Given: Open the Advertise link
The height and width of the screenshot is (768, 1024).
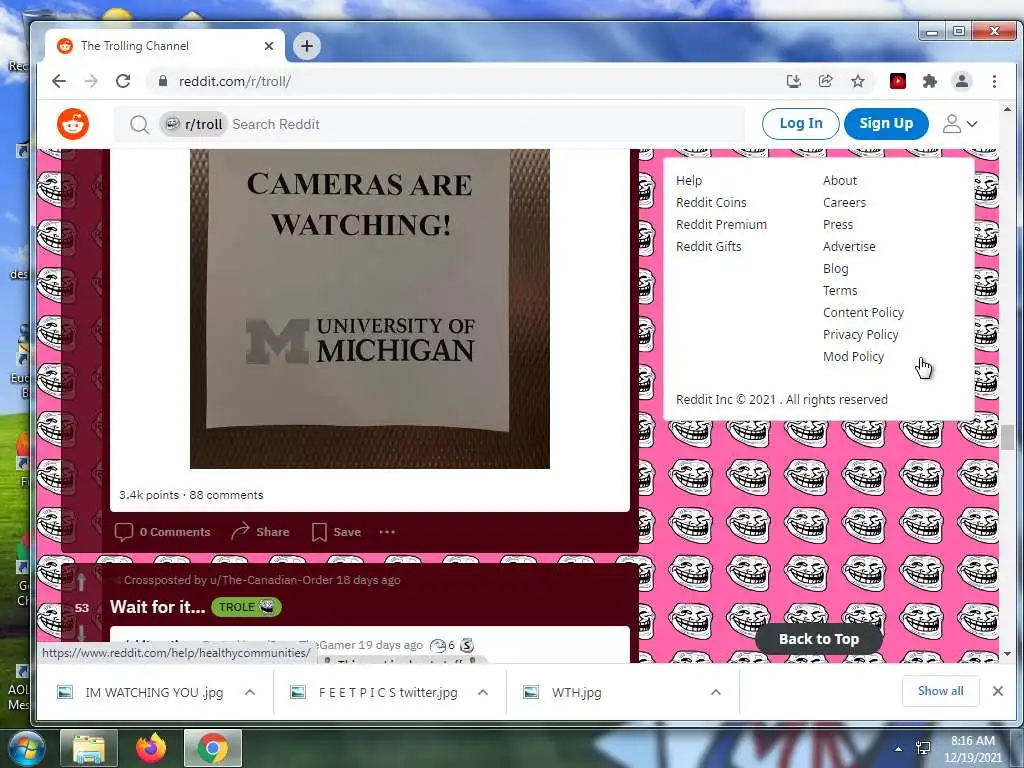Looking at the screenshot, I should (849, 246).
